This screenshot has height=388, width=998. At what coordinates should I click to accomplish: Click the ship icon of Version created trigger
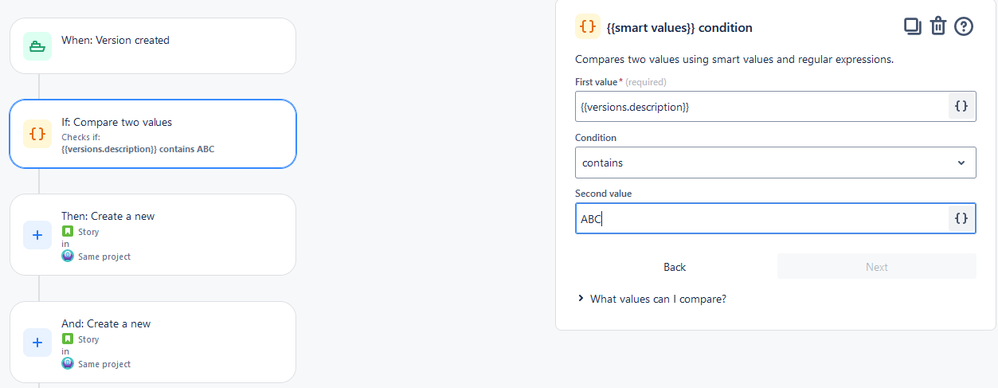click(x=38, y=46)
